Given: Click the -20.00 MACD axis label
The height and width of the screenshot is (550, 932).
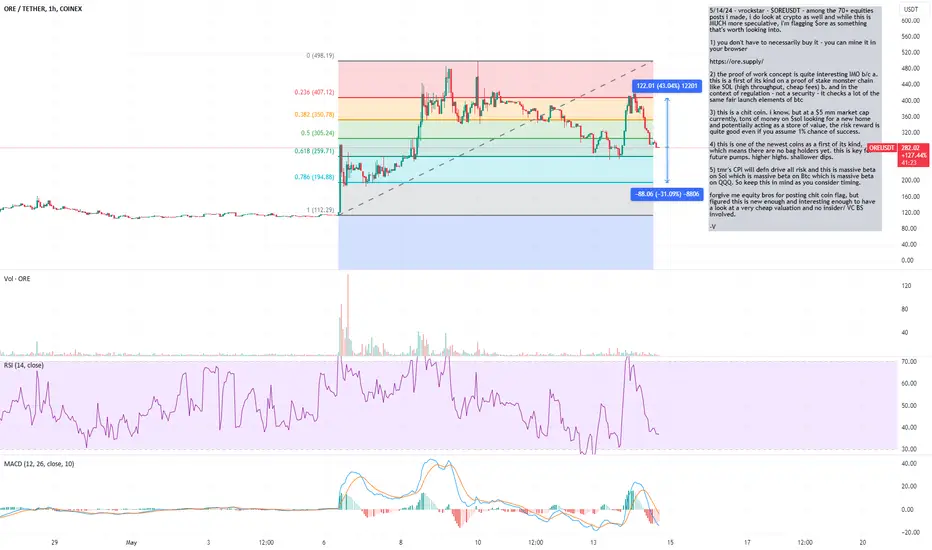Looking at the screenshot, I should click(x=909, y=533).
